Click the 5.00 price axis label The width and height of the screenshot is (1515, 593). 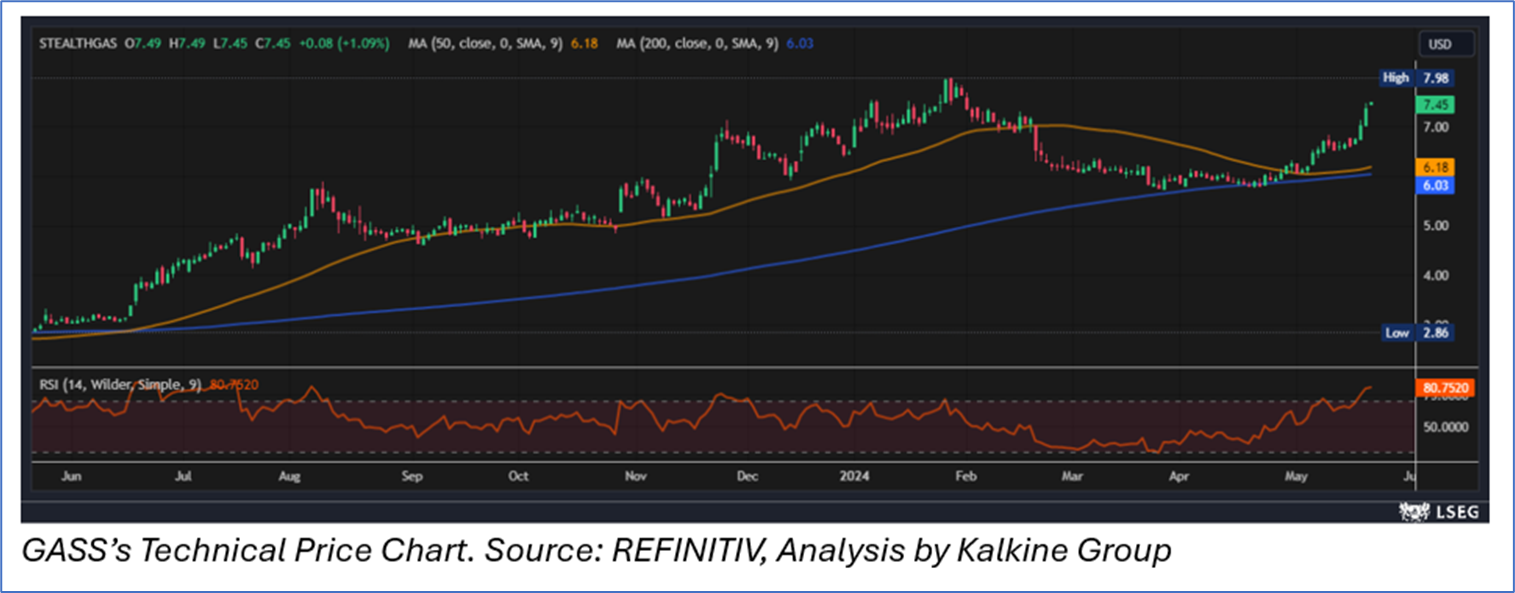click(1435, 226)
